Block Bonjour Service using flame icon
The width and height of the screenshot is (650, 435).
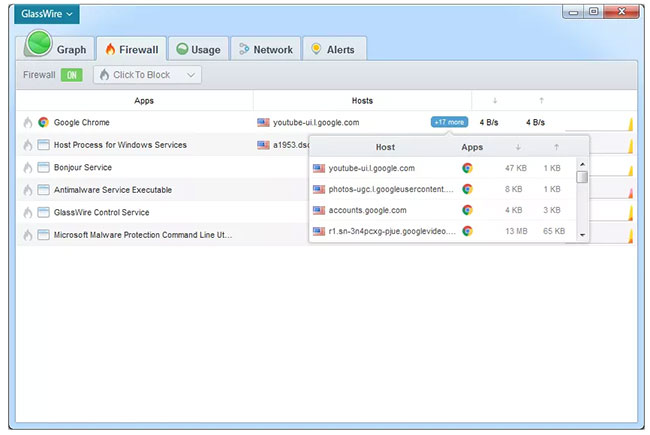[28, 167]
